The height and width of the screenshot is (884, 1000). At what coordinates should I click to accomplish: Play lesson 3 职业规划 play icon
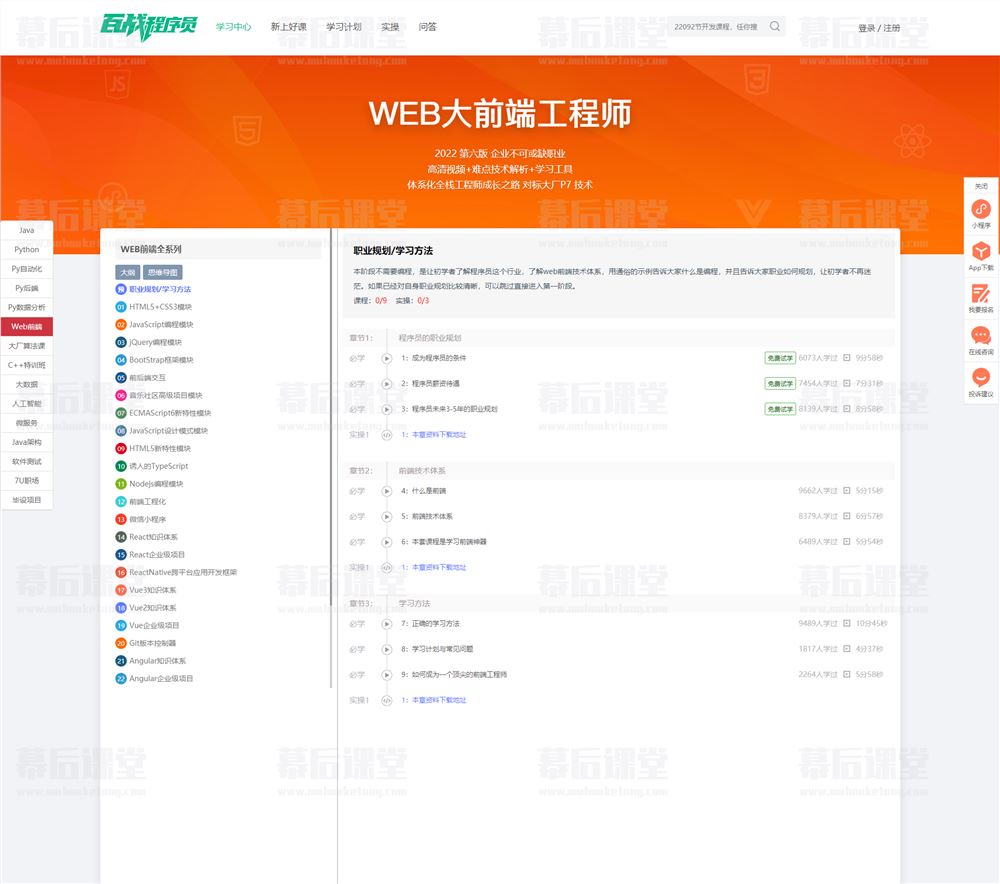pos(386,409)
